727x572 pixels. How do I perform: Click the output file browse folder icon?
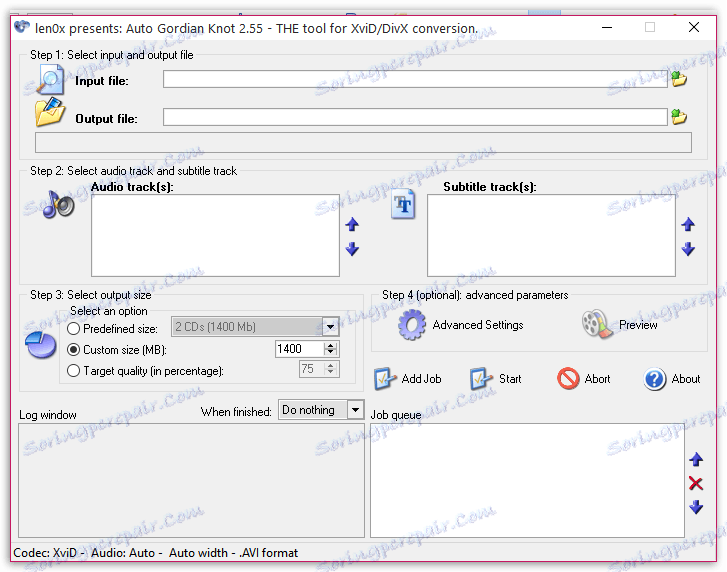(679, 117)
